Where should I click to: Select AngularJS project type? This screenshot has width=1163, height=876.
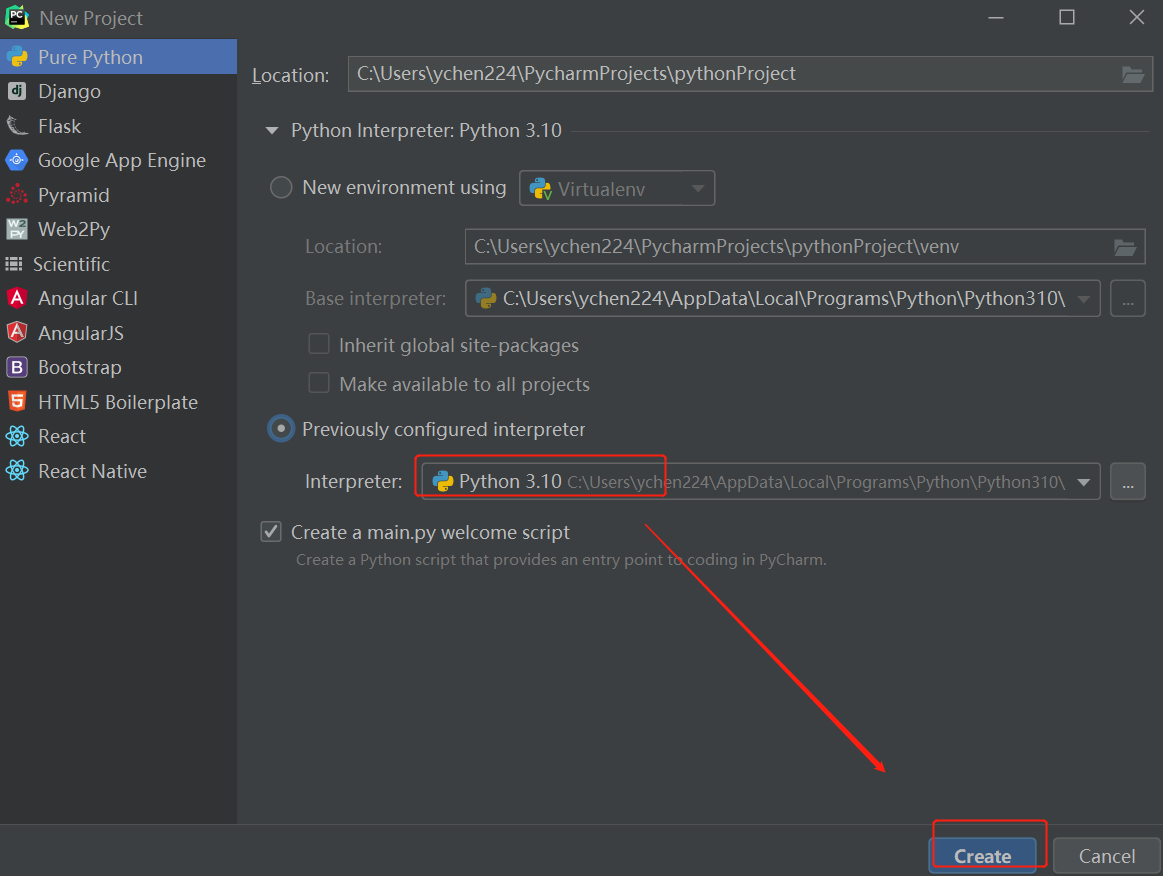click(x=119, y=333)
